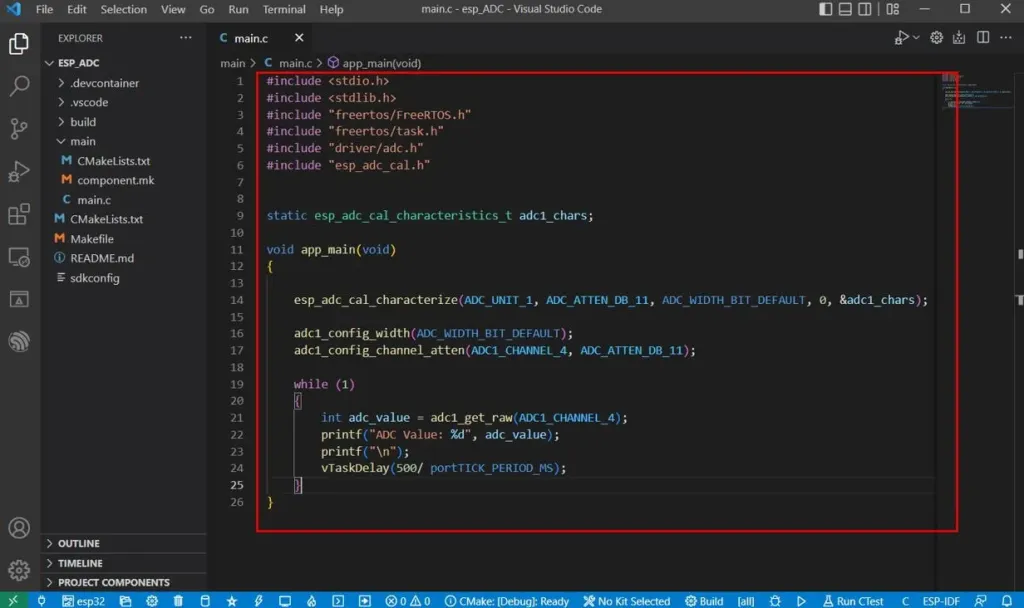Select the main.c editor tab
This screenshot has height=608, width=1024.
(x=261, y=38)
